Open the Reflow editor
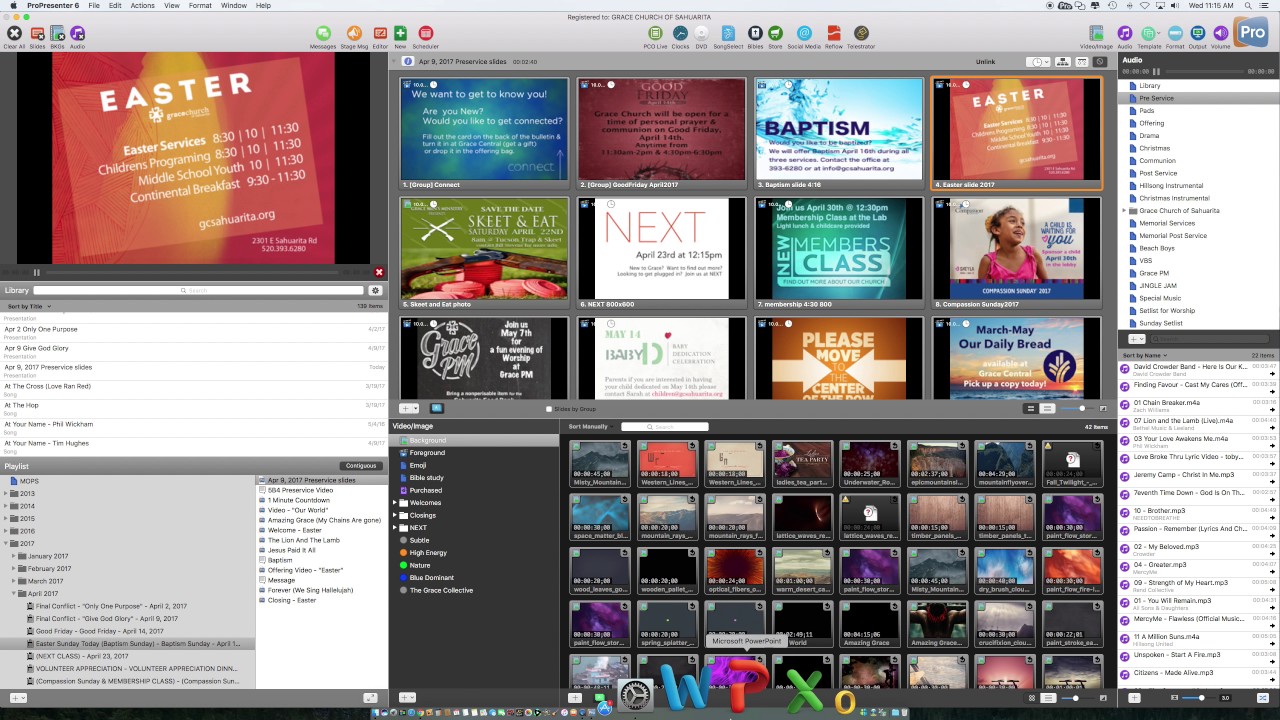 point(833,34)
